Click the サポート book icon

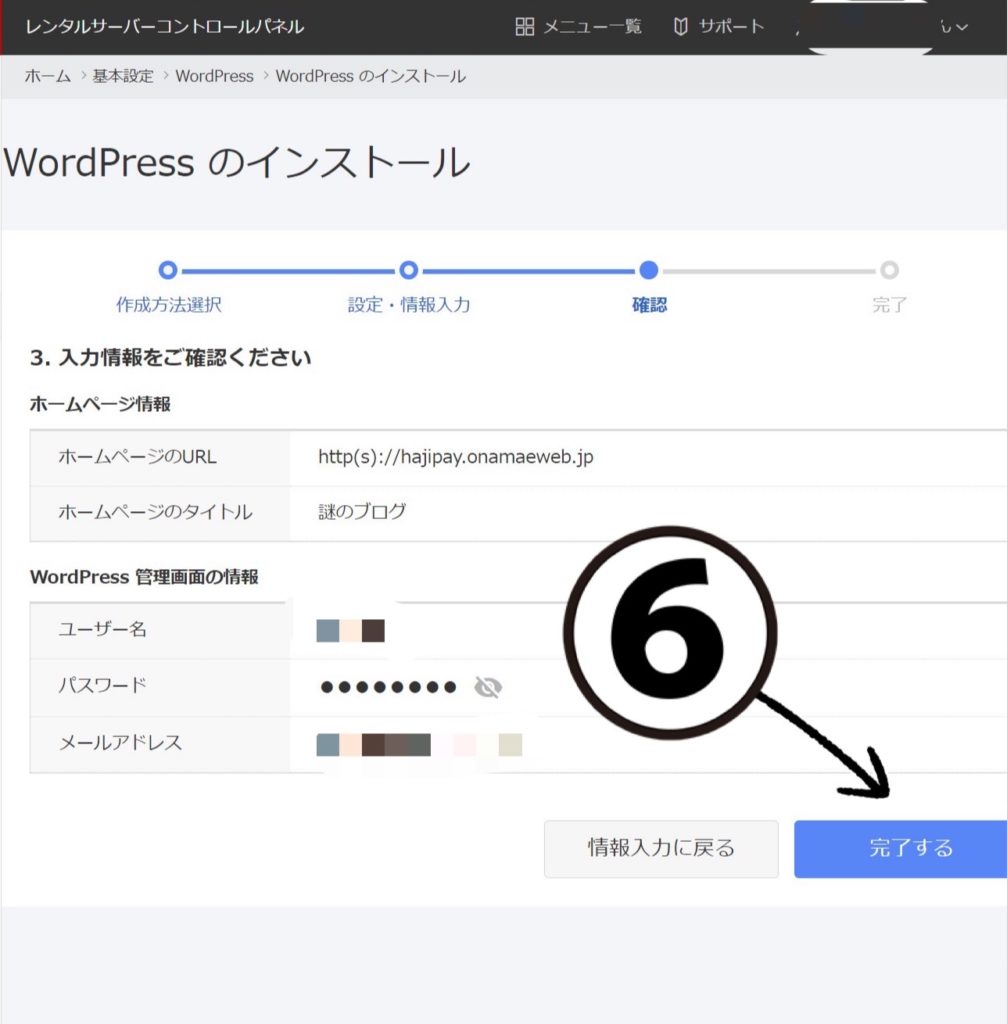coord(681,27)
